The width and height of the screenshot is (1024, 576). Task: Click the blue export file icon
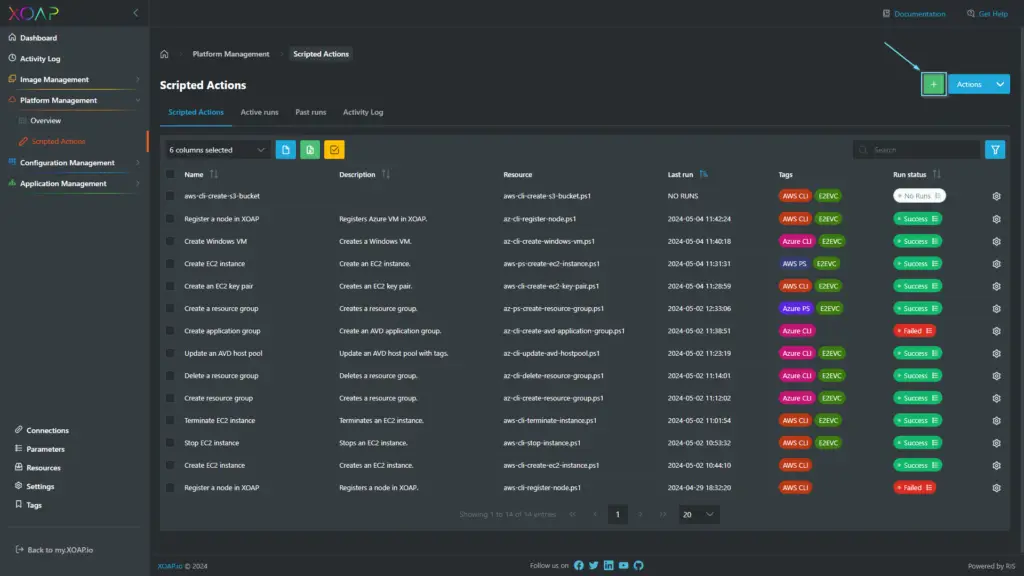coord(285,150)
